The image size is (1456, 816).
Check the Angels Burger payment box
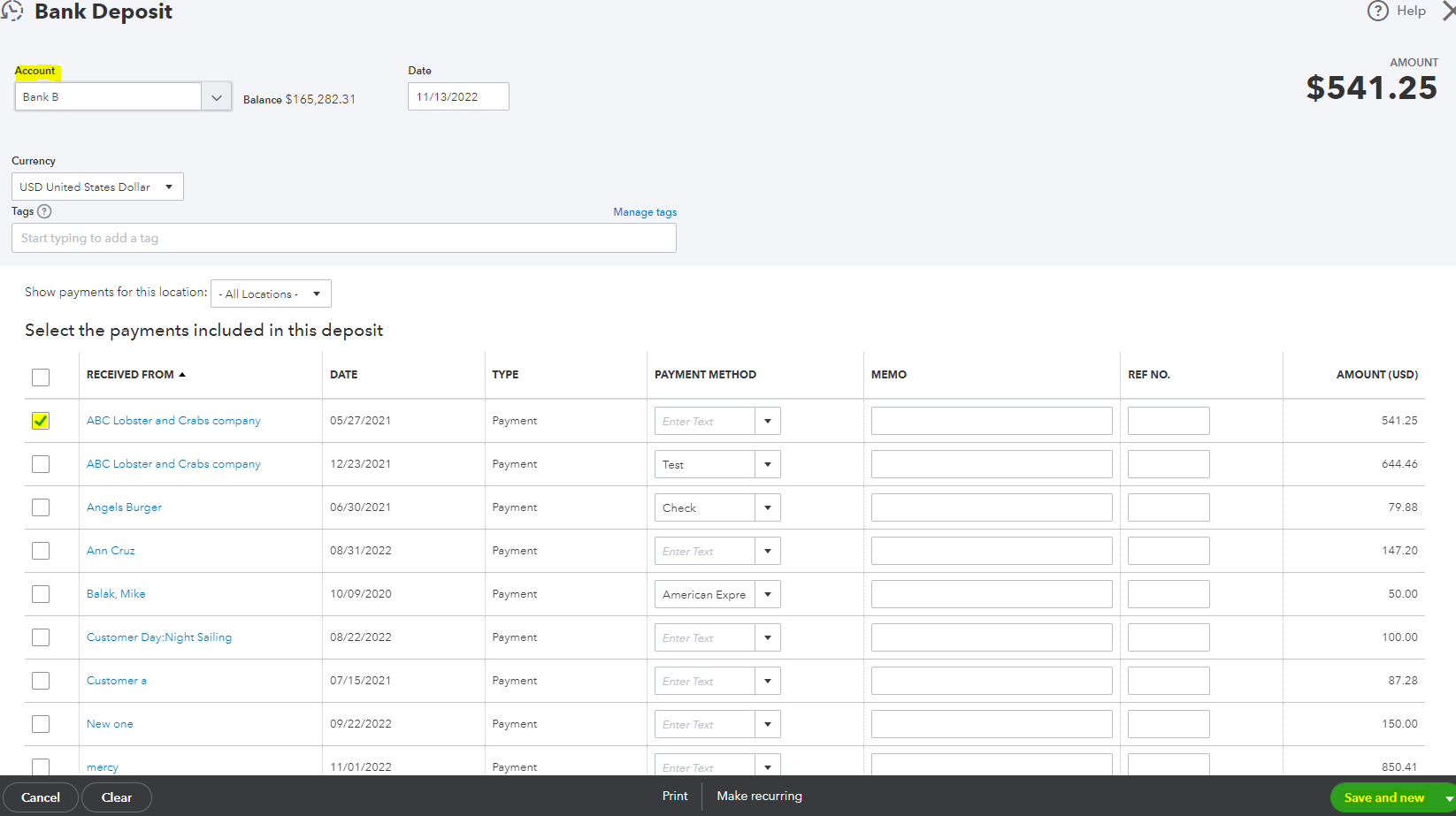41,507
